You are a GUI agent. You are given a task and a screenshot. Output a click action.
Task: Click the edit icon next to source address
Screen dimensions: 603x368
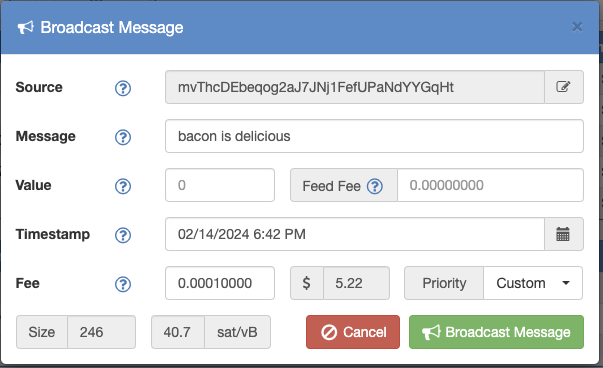click(564, 87)
